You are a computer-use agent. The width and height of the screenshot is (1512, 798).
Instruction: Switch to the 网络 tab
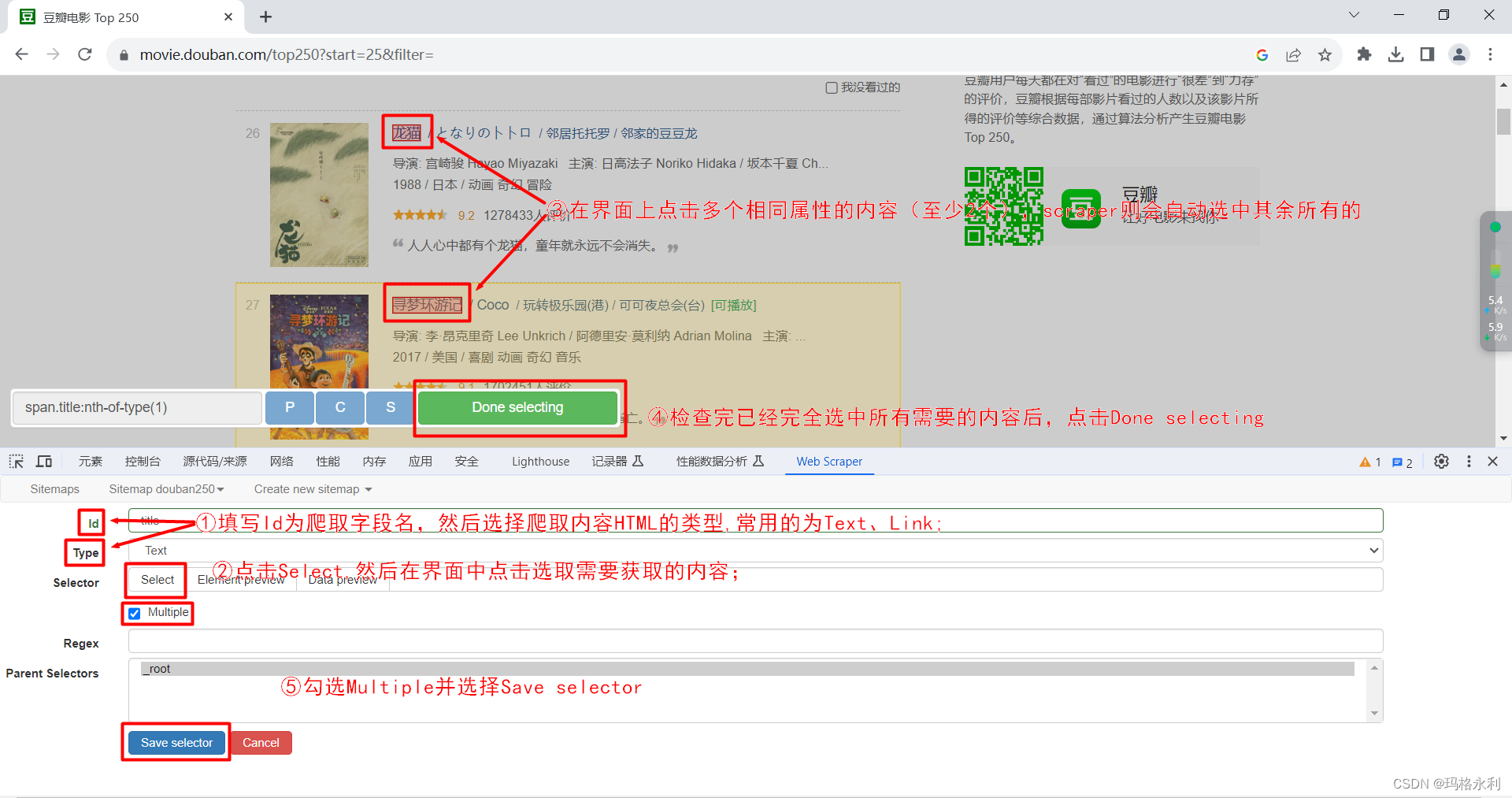[281, 462]
